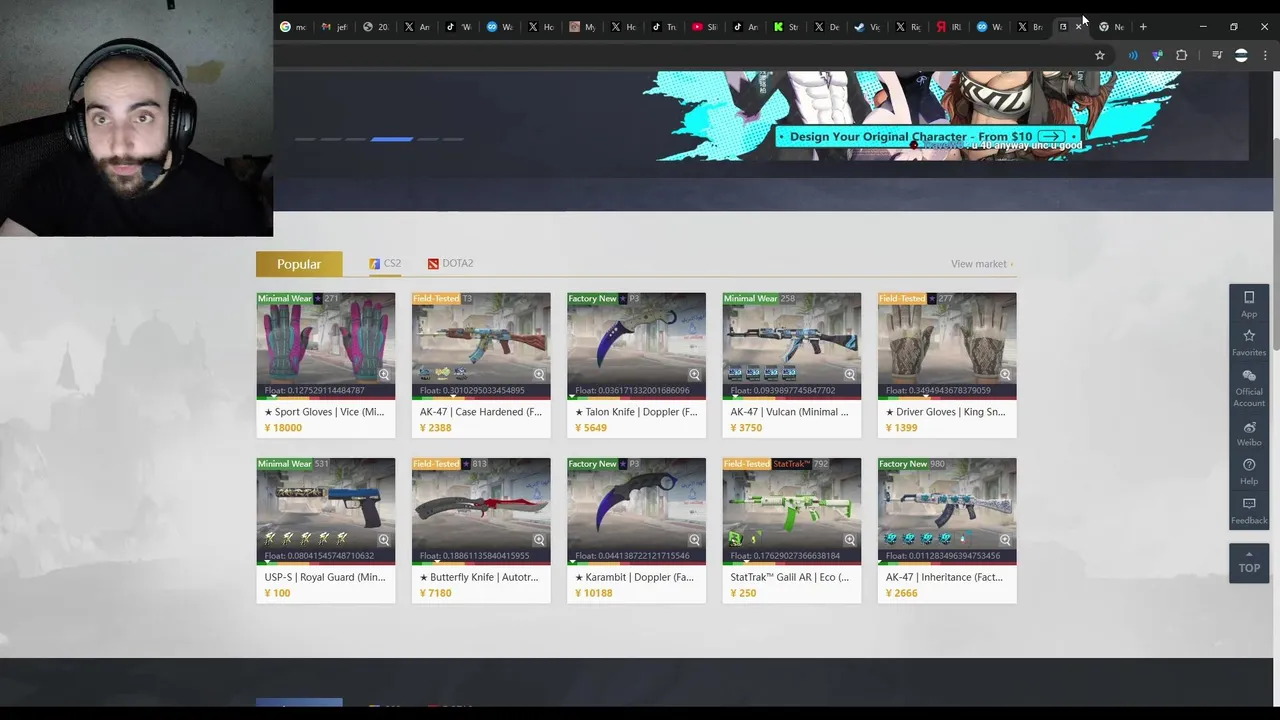The width and height of the screenshot is (1280, 720).
Task: Open Driver Gloves King Snake item name
Action: 945,412
